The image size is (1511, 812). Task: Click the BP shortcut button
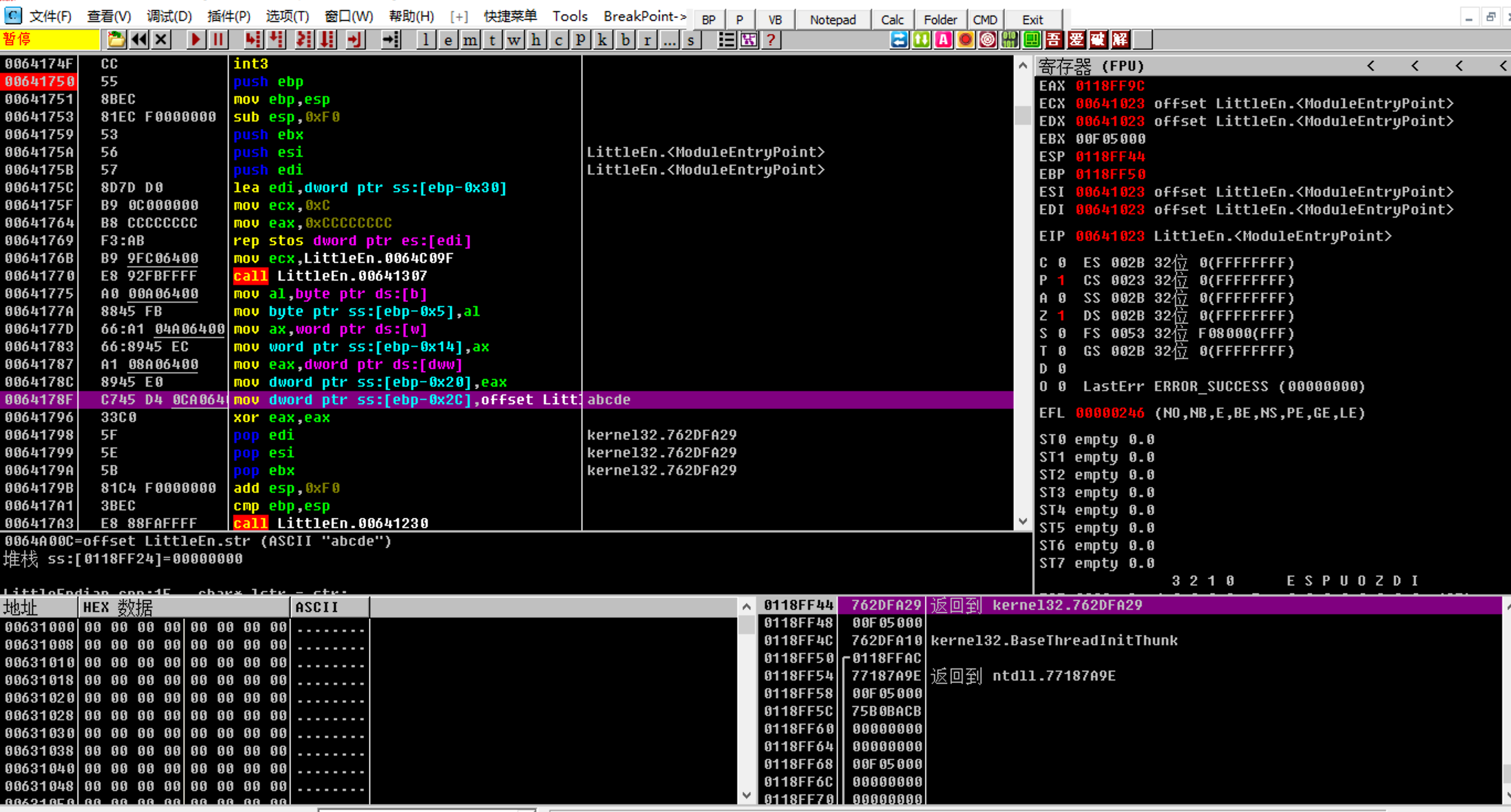pyautogui.click(x=709, y=19)
